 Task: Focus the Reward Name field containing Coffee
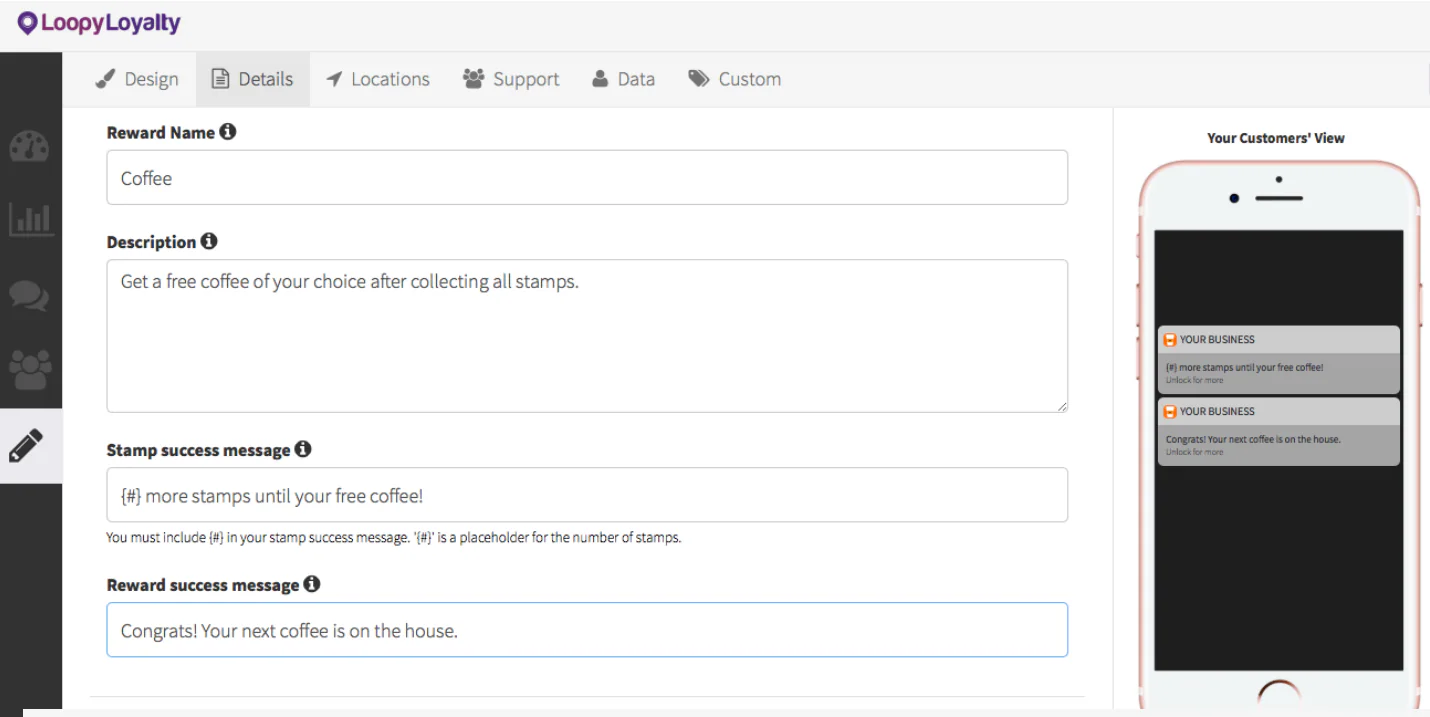point(587,178)
